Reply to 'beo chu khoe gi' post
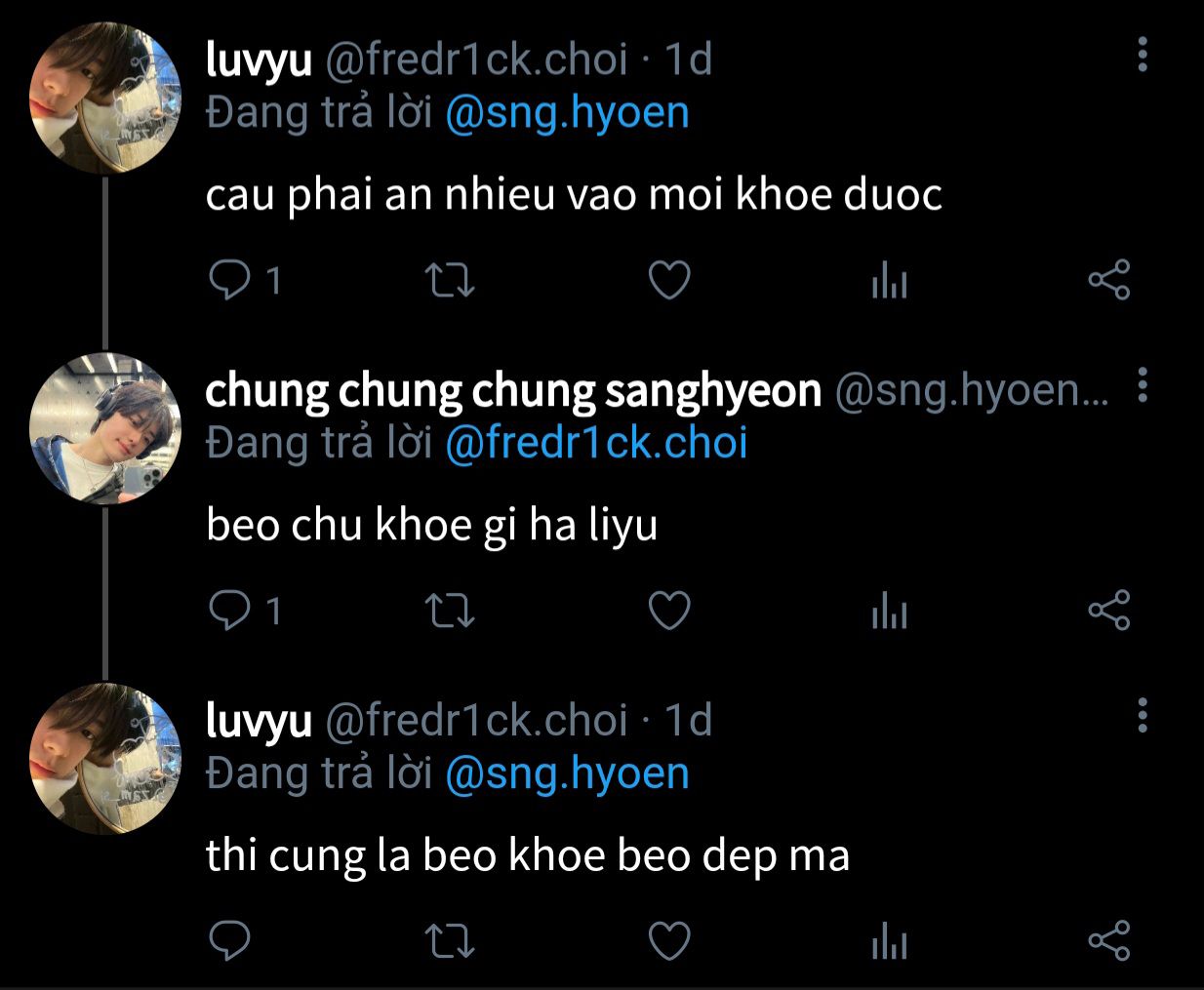The height and width of the screenshot is (990, 1204). 230,611
